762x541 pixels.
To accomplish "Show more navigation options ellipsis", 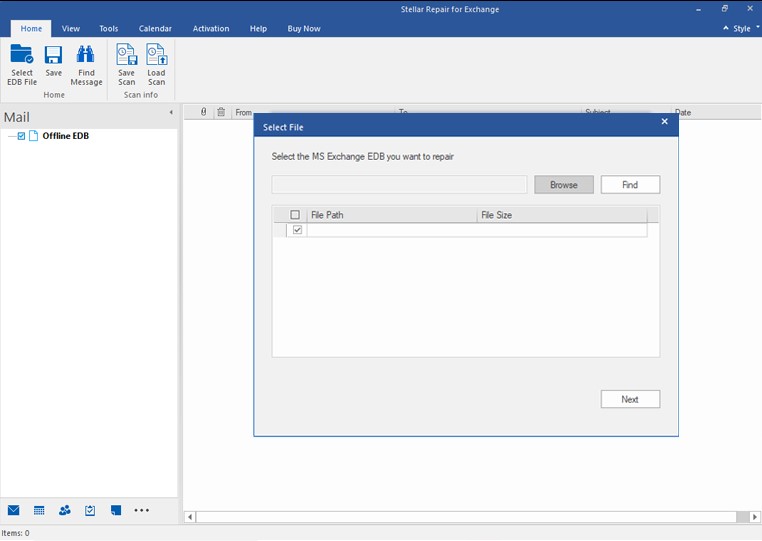I will click(x=141, y=510).
